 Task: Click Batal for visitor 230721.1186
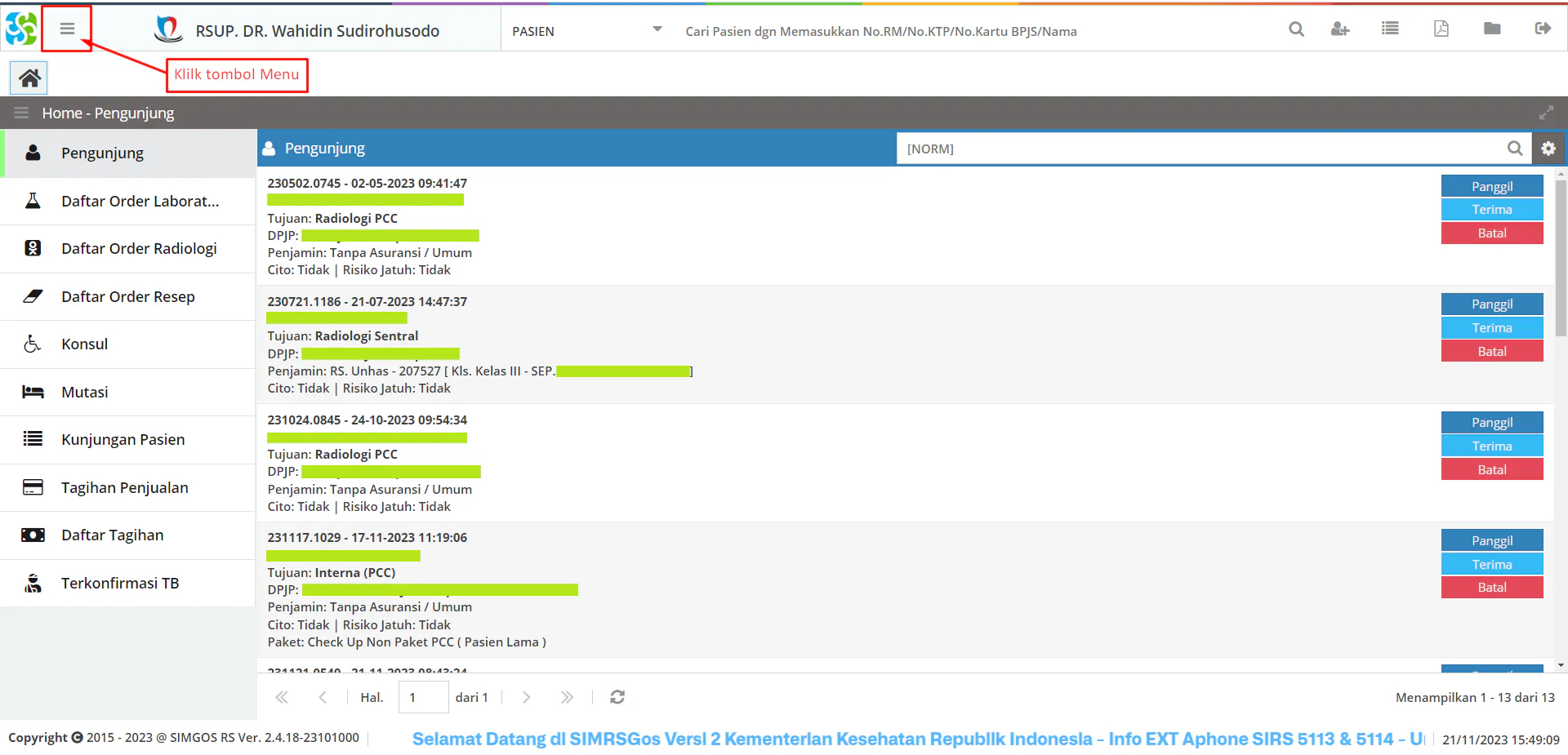click(x=1491, y=352)
